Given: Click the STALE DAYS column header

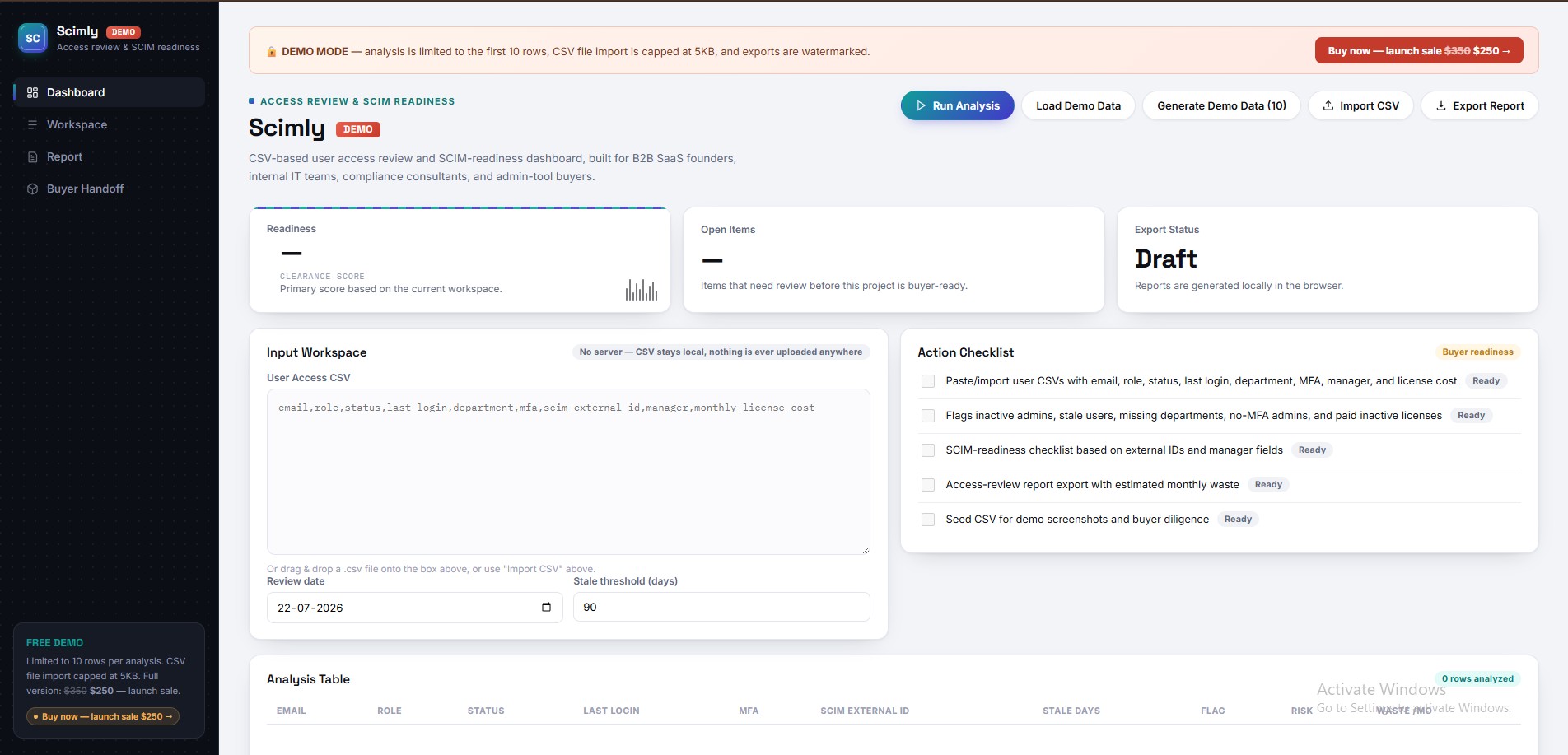Looking at the screenshot, I should click(1071, 711).
